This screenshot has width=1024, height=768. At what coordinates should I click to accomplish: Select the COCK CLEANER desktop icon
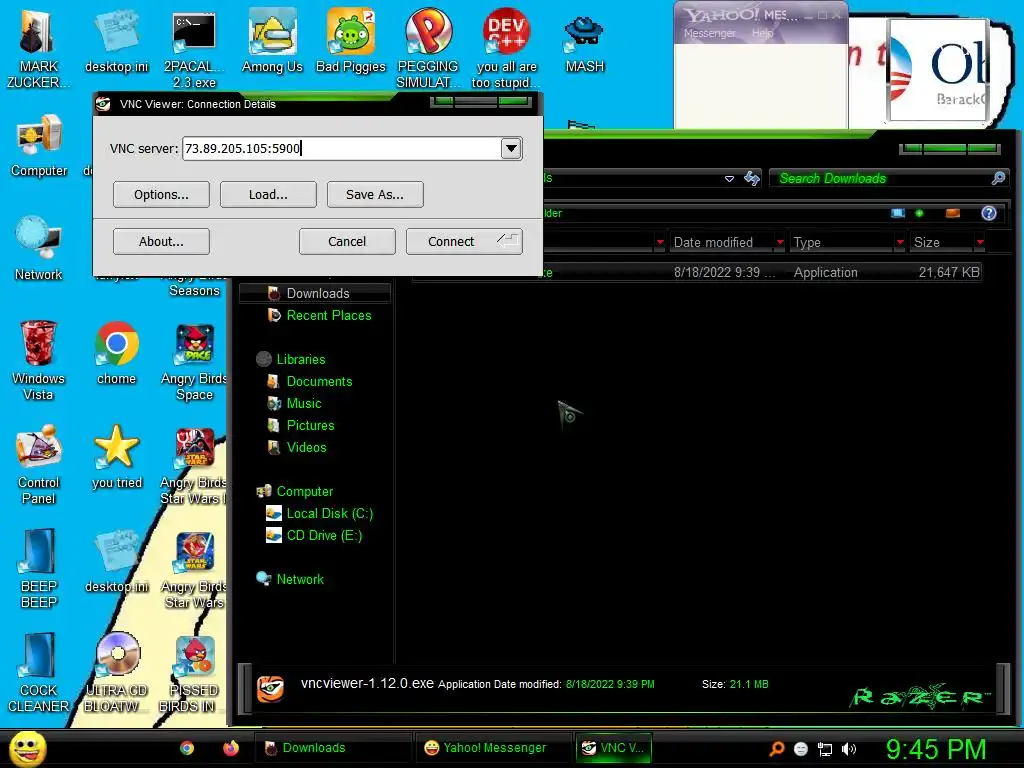(x=39, y=673)
